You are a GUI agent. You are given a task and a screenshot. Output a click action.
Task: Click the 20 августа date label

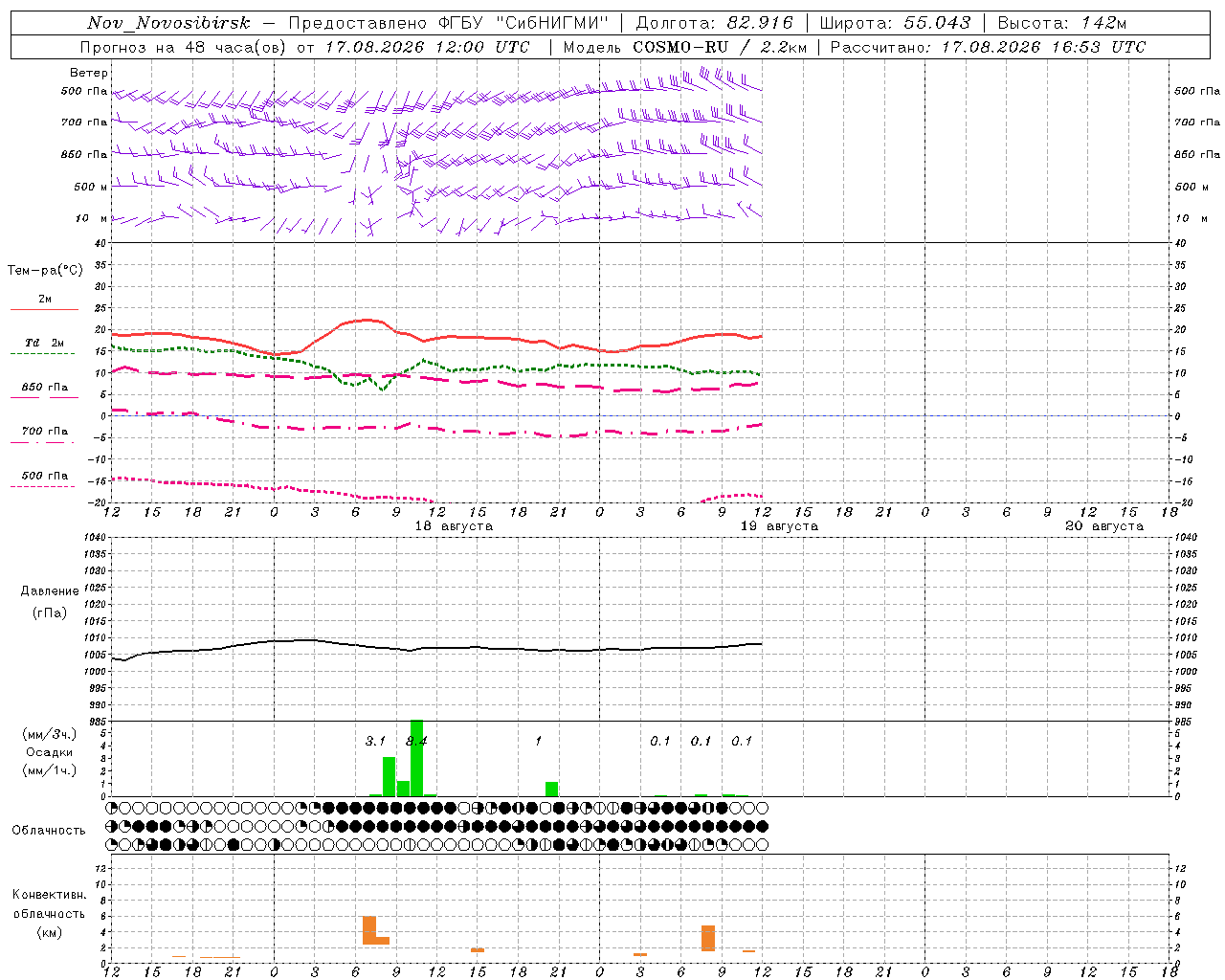pos(1104,526)
